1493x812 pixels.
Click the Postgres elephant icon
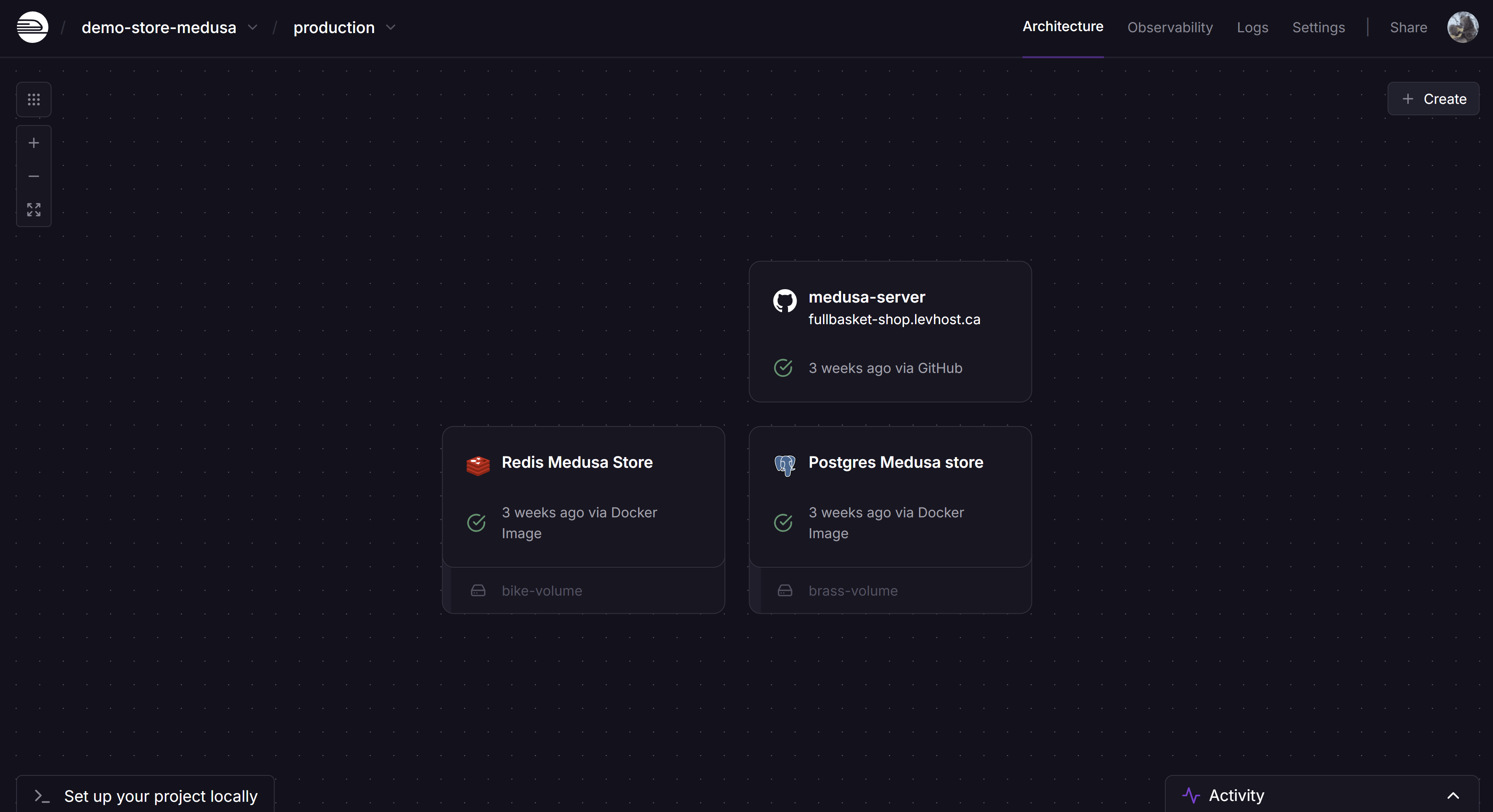784,465
